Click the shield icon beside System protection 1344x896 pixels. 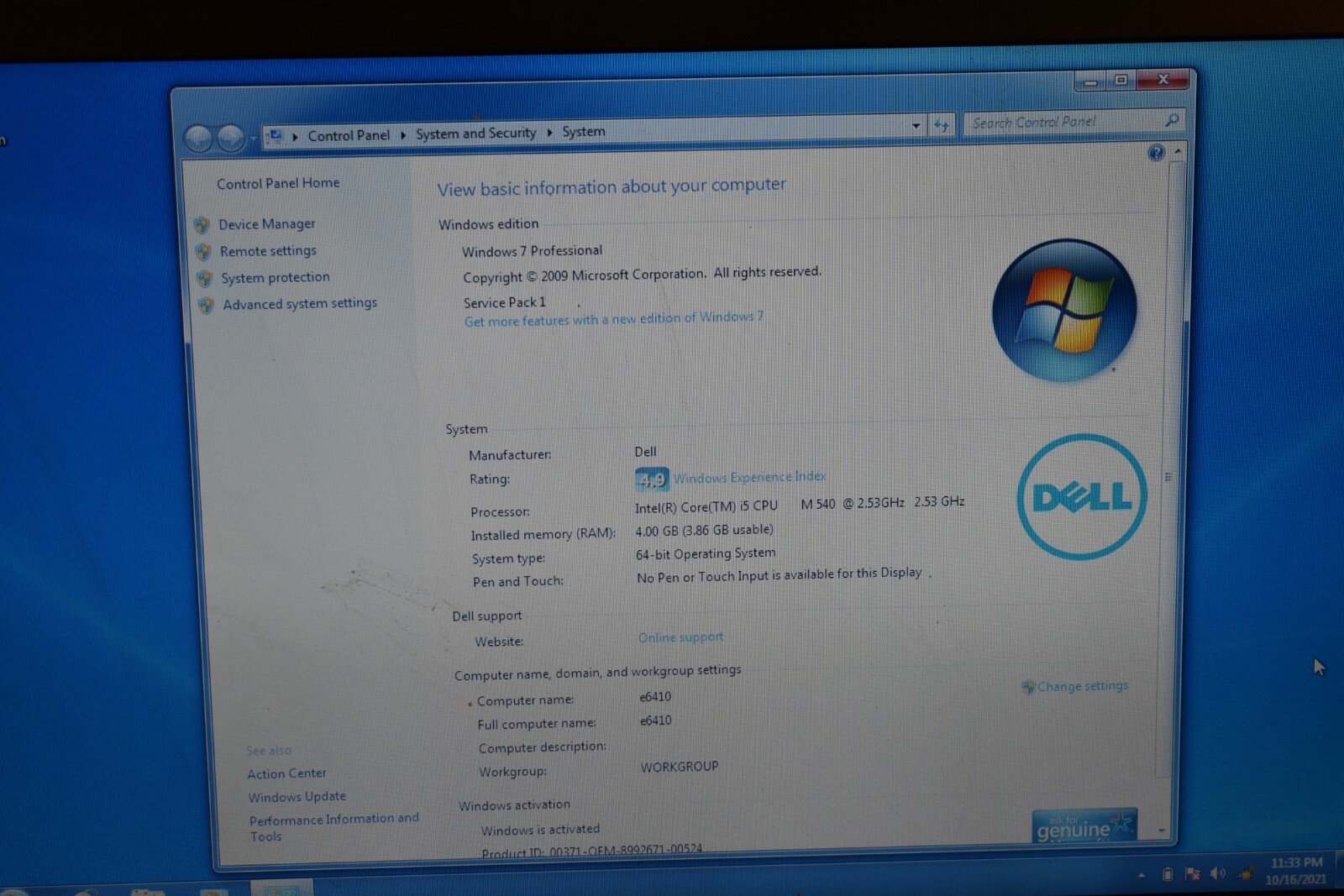pyautogui.click(x=204, y=279)
